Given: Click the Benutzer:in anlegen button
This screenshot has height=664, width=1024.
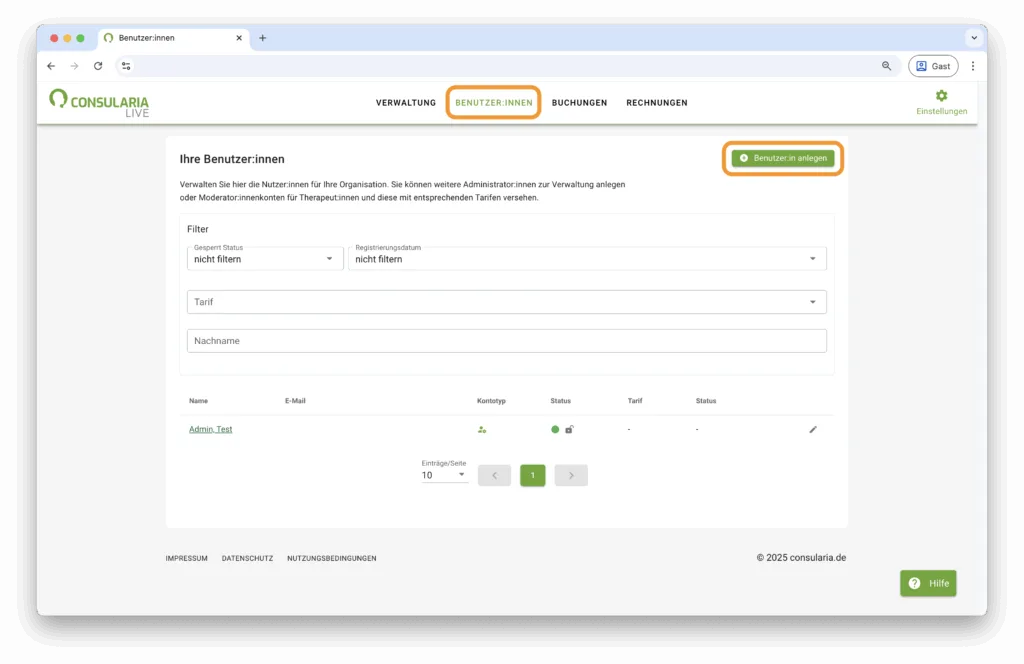Looking at the screenshot, I should click(783, 158).
